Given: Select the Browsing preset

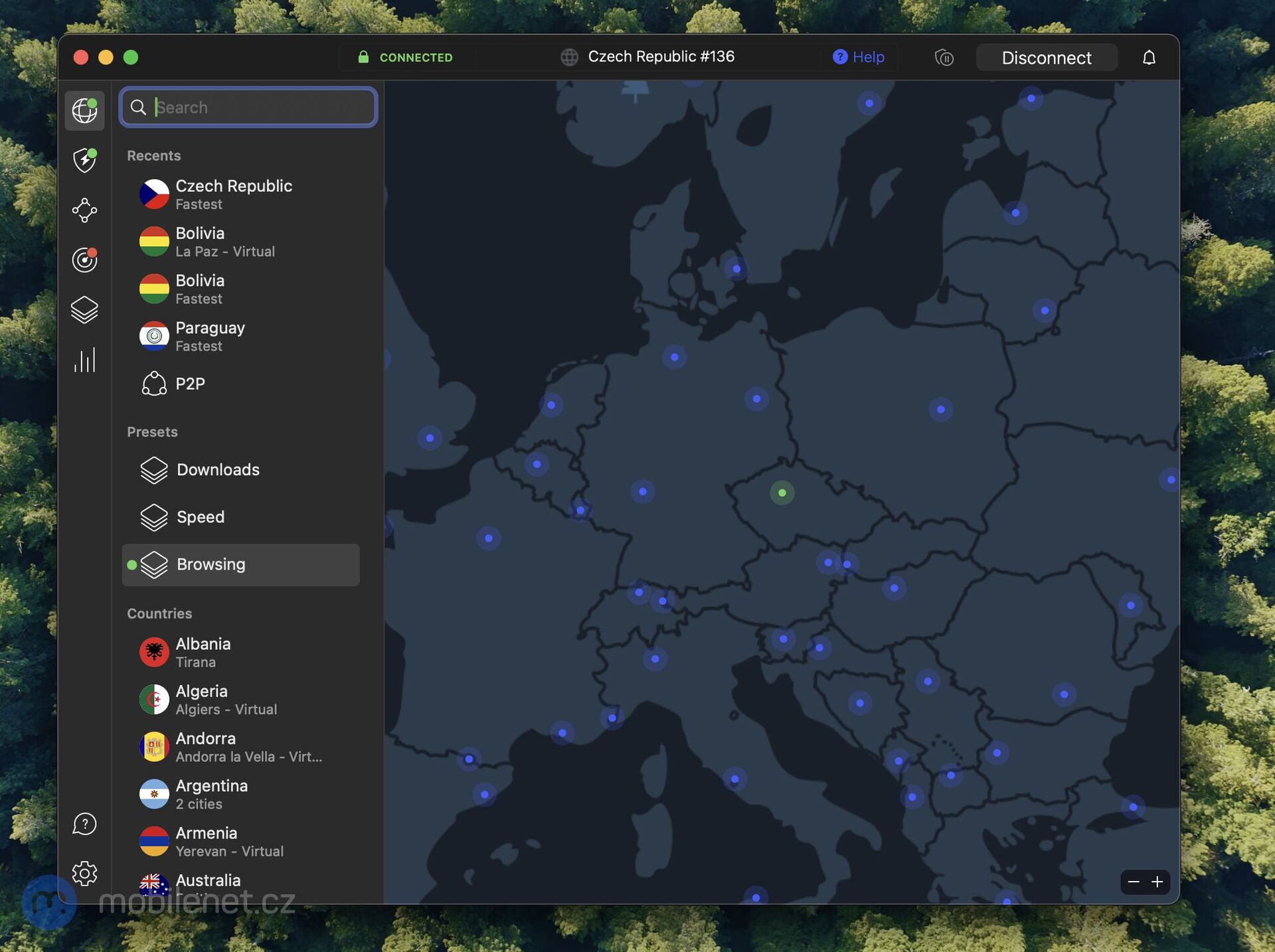Looking at the screenshot, I should point(240,564).
